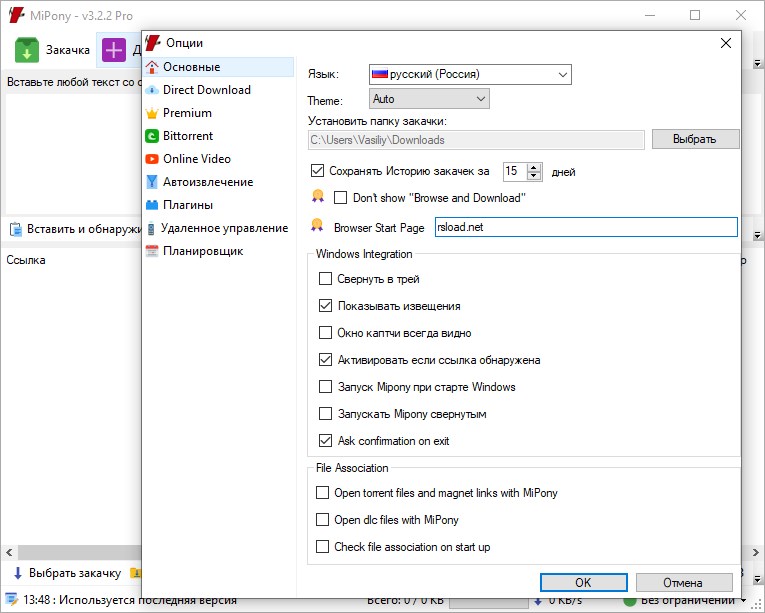Uncheck Показывать извещения
The image size is (765, 613).
325,306
